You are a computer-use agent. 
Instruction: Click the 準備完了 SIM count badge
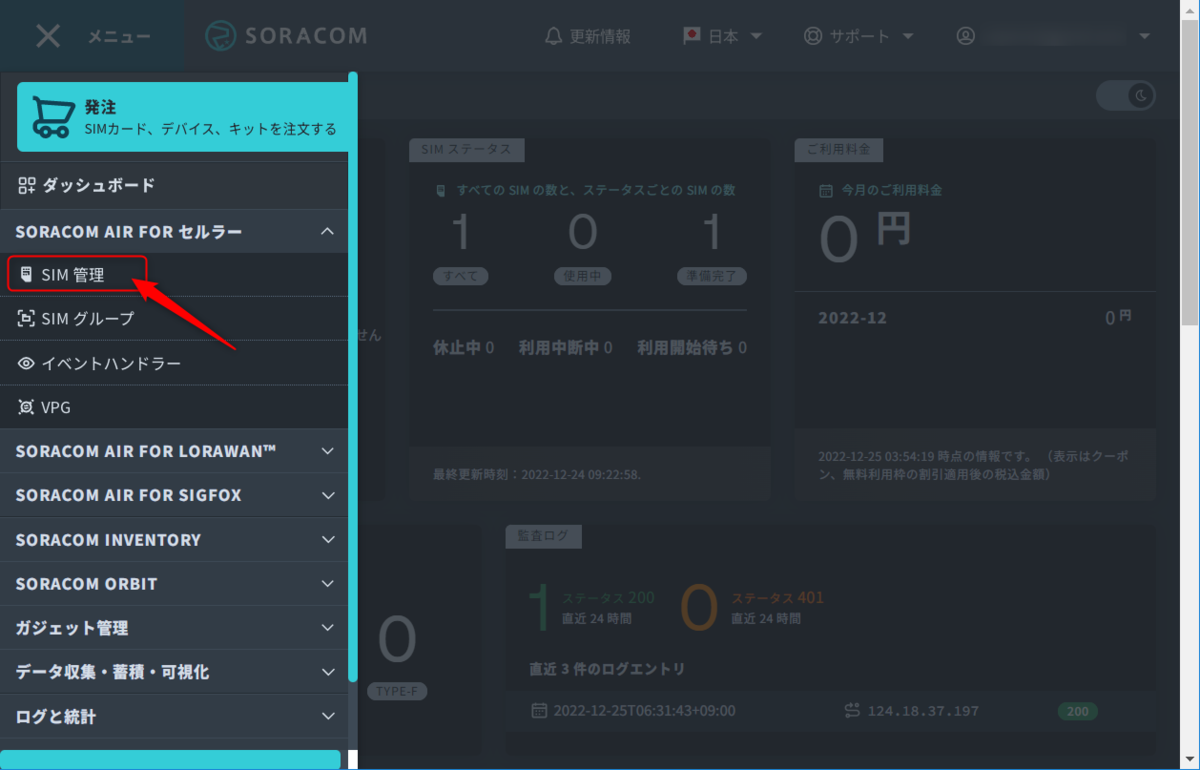pyautogui.click(x=711, y=276)
